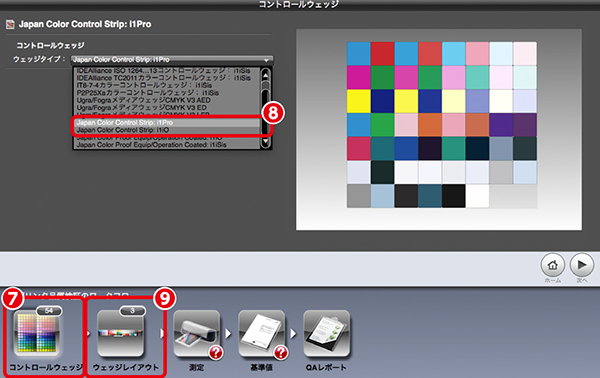Click the コントロールウェッジ section heading
This screenshot has width=600, height=378.
50,46
